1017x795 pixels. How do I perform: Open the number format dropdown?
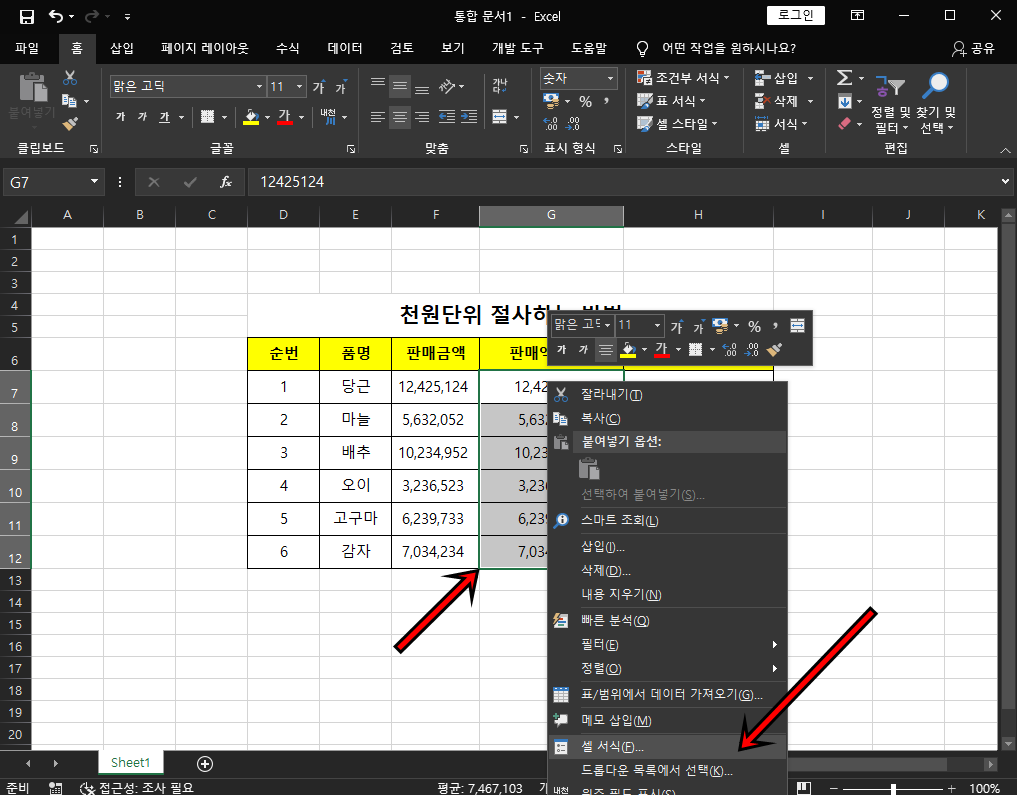[610, 78]
